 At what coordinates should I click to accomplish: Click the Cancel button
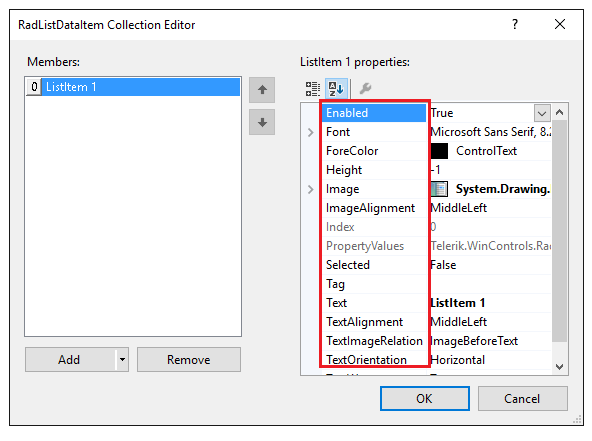(x=523, y=398)
